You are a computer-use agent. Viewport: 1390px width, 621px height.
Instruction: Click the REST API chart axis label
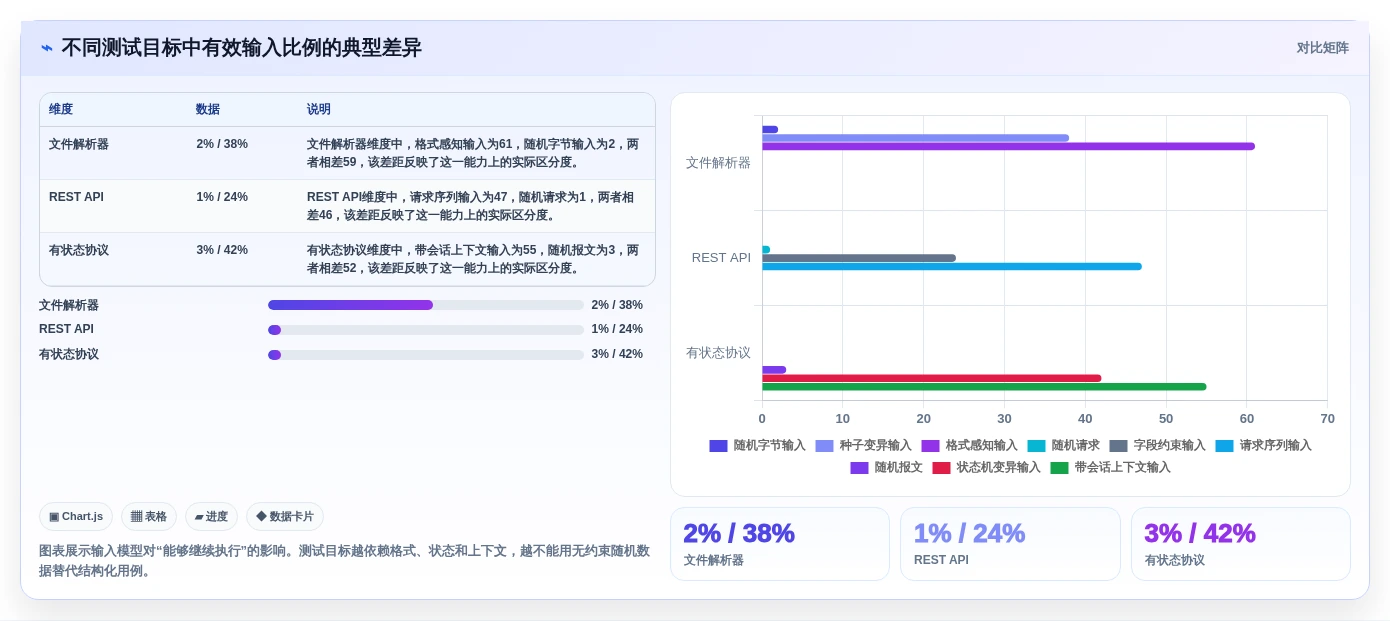coord(721,257)
